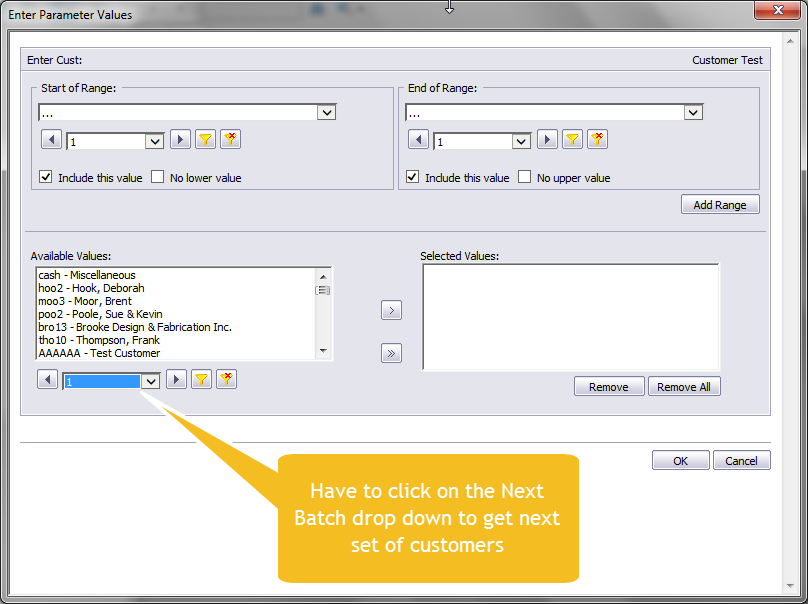Expand the batch dropdown below Available Values

(x=150, y=381)
